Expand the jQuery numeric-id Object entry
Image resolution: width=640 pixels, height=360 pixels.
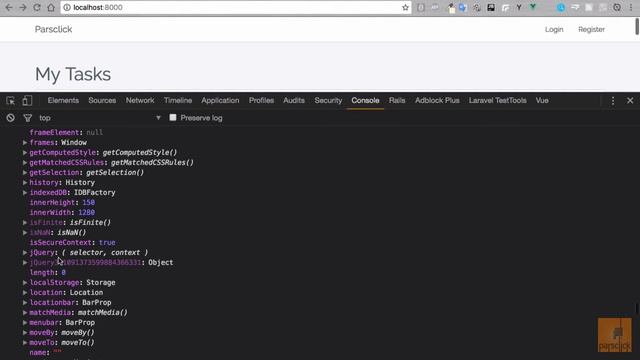click(25, 262)
